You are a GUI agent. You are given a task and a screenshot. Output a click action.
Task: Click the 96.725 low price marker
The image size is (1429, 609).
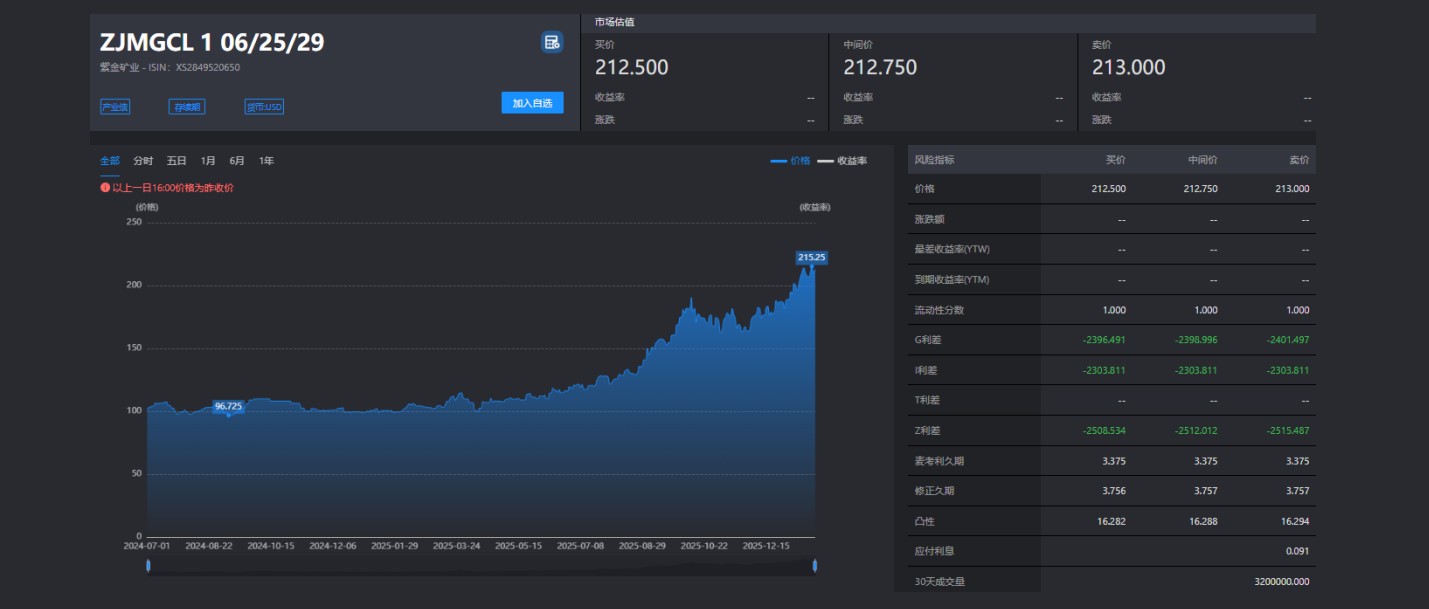tap(228, 406)
